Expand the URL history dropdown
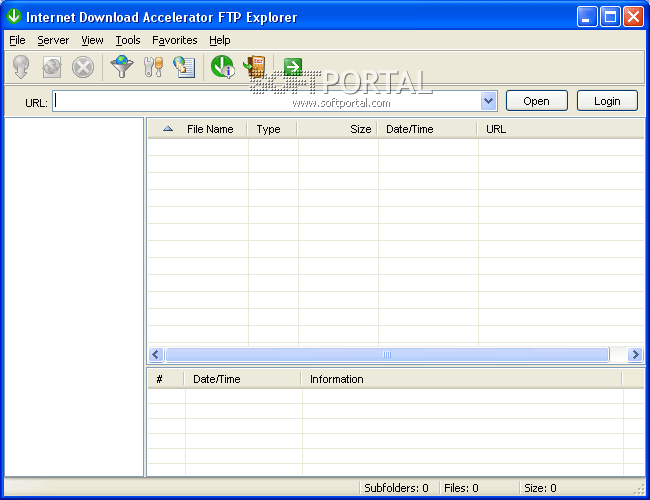650x500 pixels. [489, 101]
